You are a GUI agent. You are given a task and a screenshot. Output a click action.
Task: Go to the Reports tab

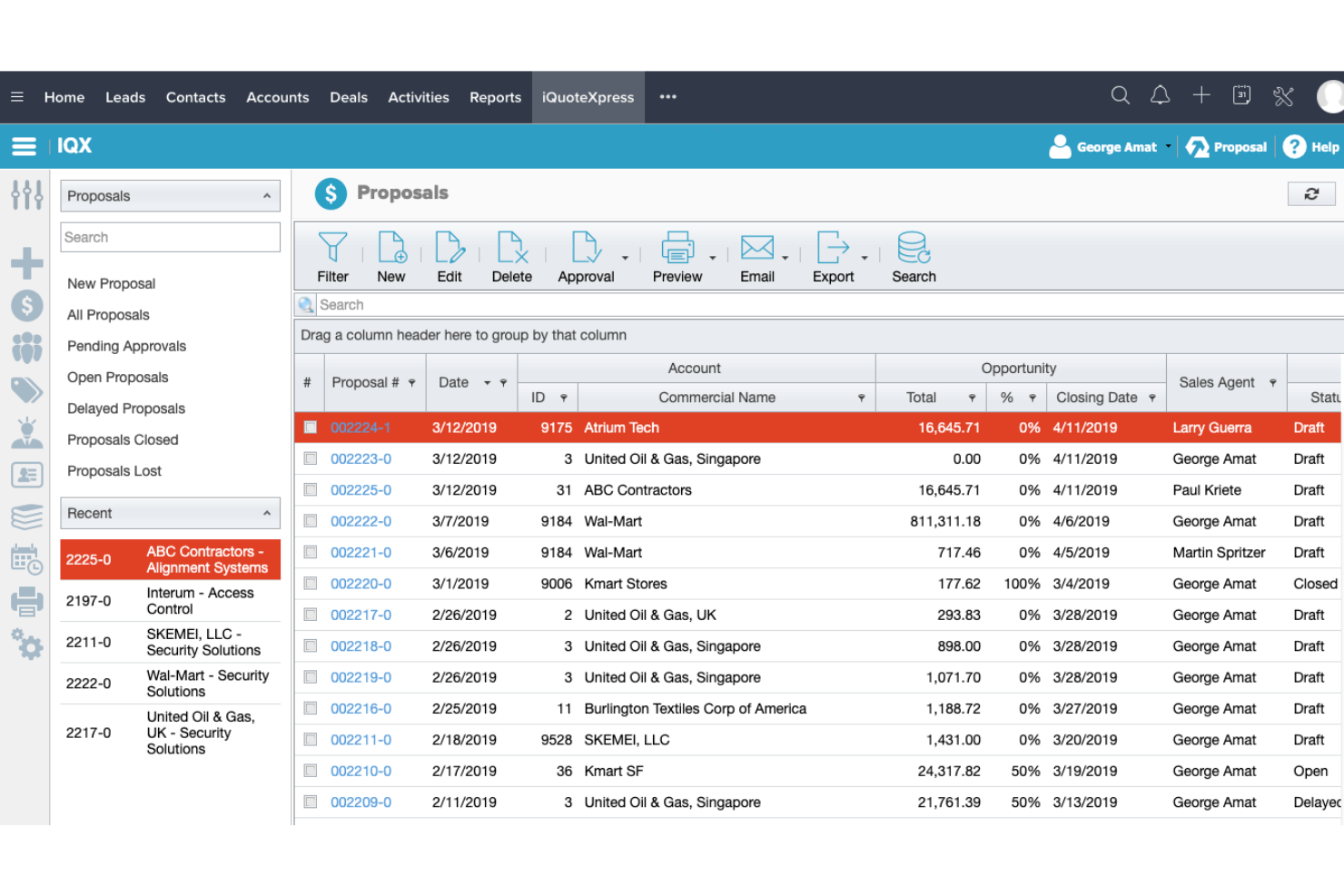(495, 97)
